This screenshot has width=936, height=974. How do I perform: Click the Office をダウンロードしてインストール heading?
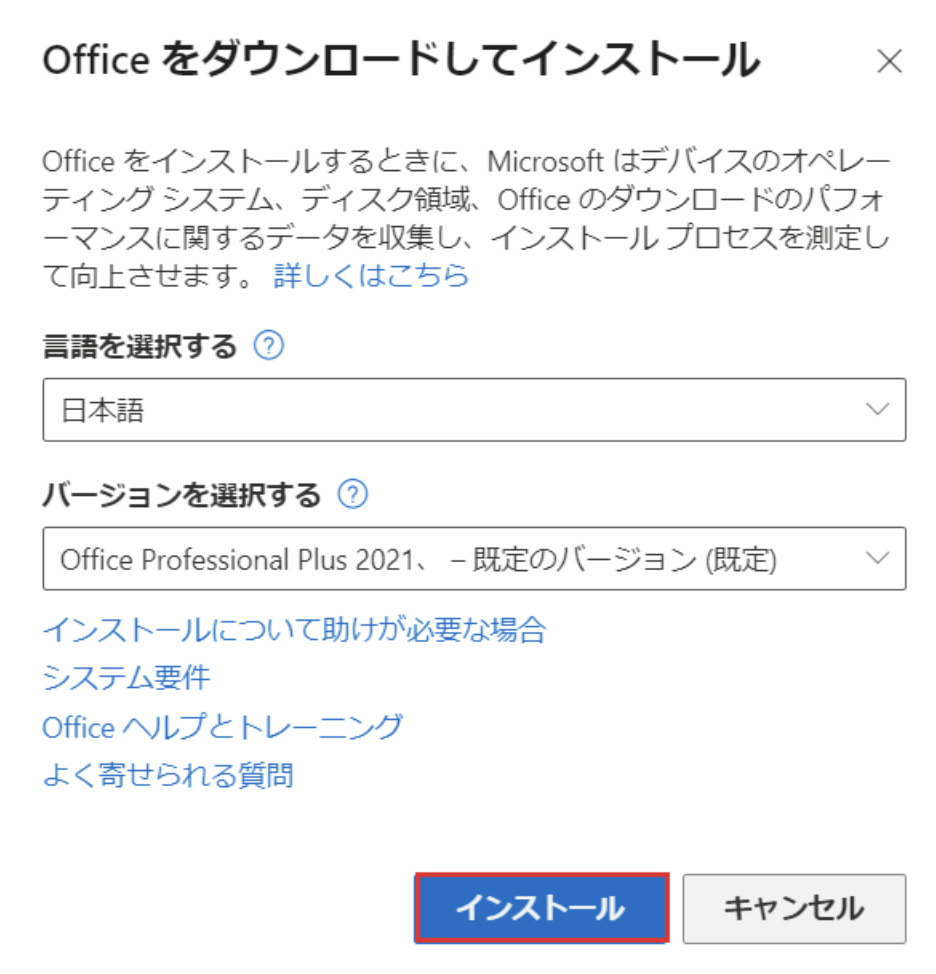[x=401, y=62]
